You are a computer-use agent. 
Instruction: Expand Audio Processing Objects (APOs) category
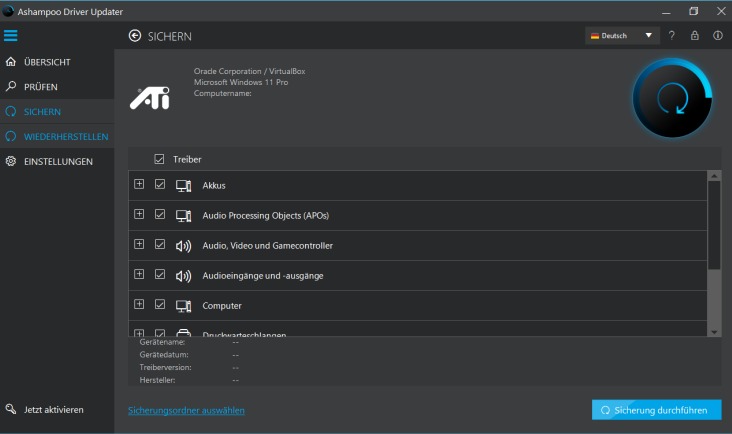tap(139, 214)
